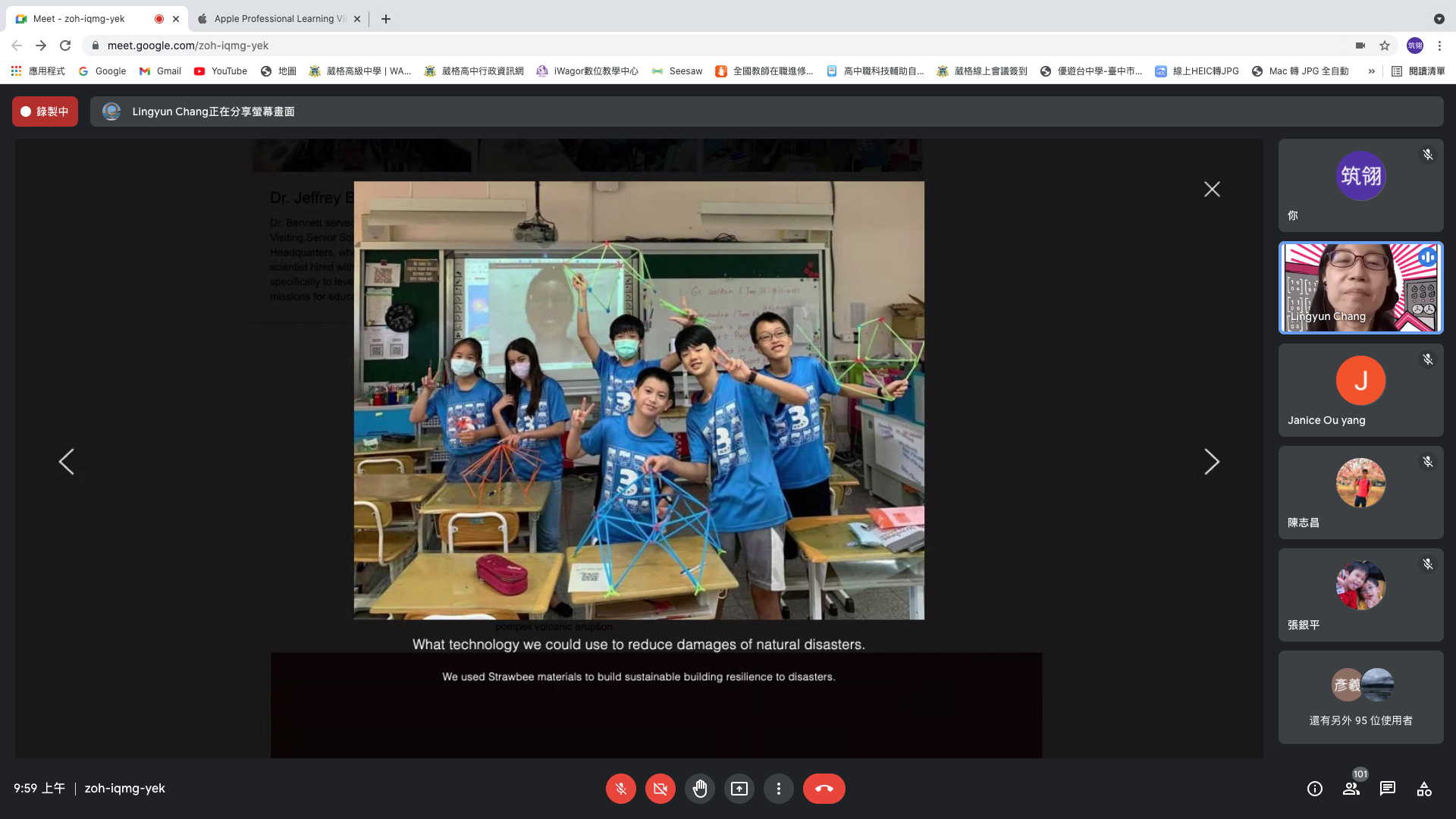Screen dimensions: 1456x819
Task: Open the Seesaw bookmark link
Action: point(677,71)
